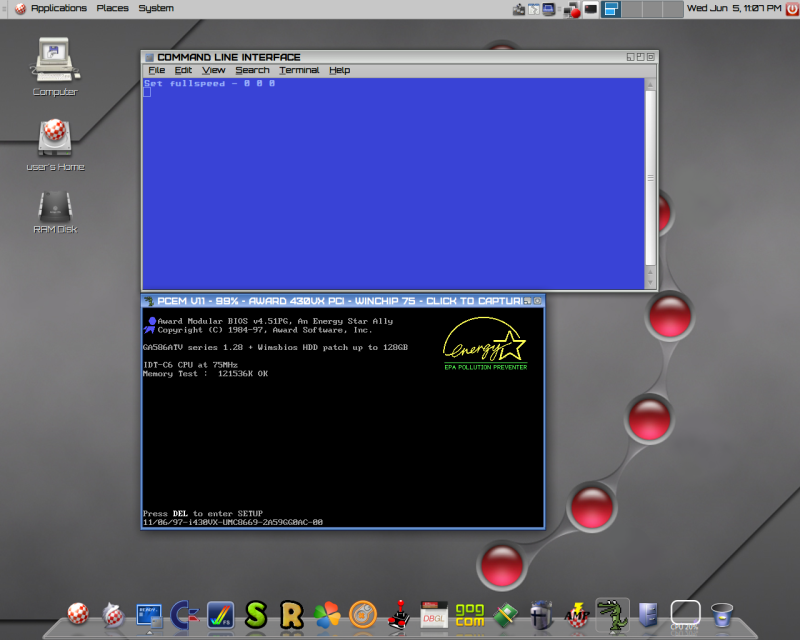
Task: Launch the Commodore C= logo dock icon
Action: click(184, 614)
